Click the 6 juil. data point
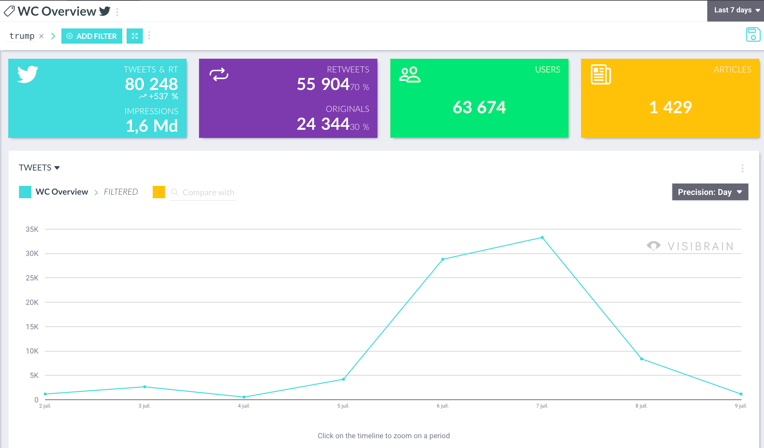This screenshot has width=764, height=448. point(442,259)
